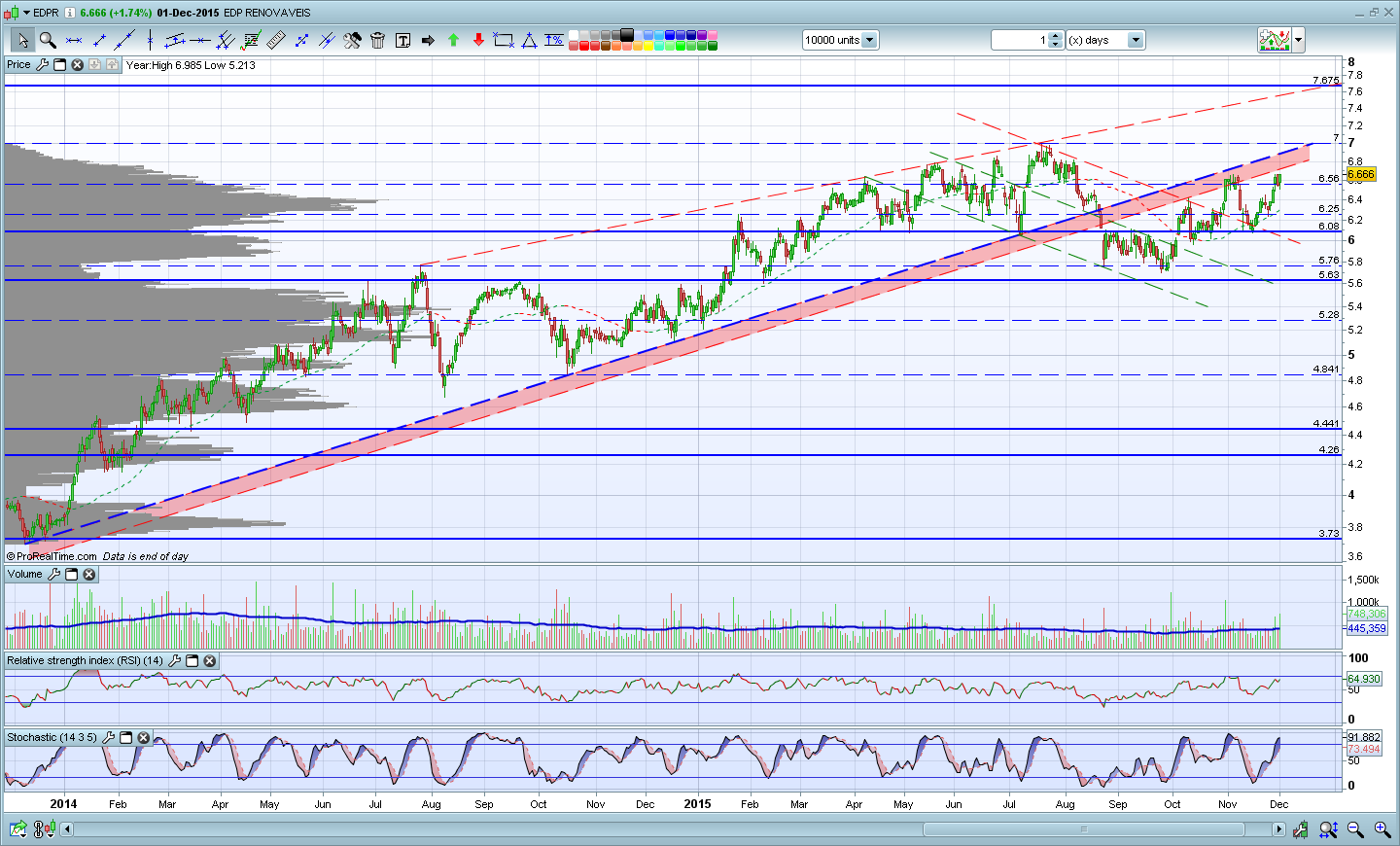Screen dimensions: 1400x846
Task: Activate the magnifying glass zoom tool
Action: point(48,40)
